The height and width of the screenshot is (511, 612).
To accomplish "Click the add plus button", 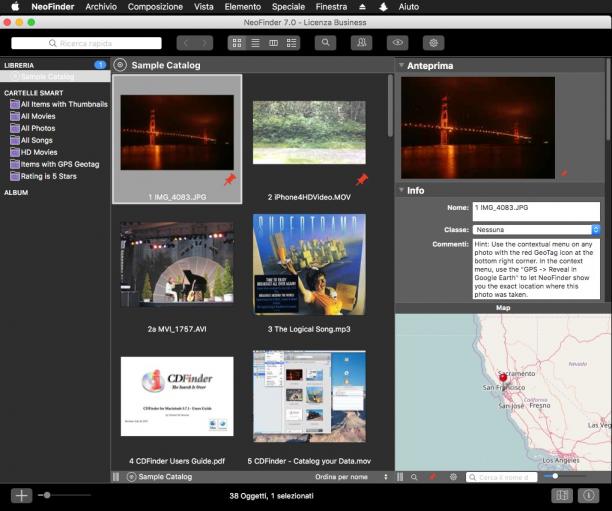I will [21, 495].
